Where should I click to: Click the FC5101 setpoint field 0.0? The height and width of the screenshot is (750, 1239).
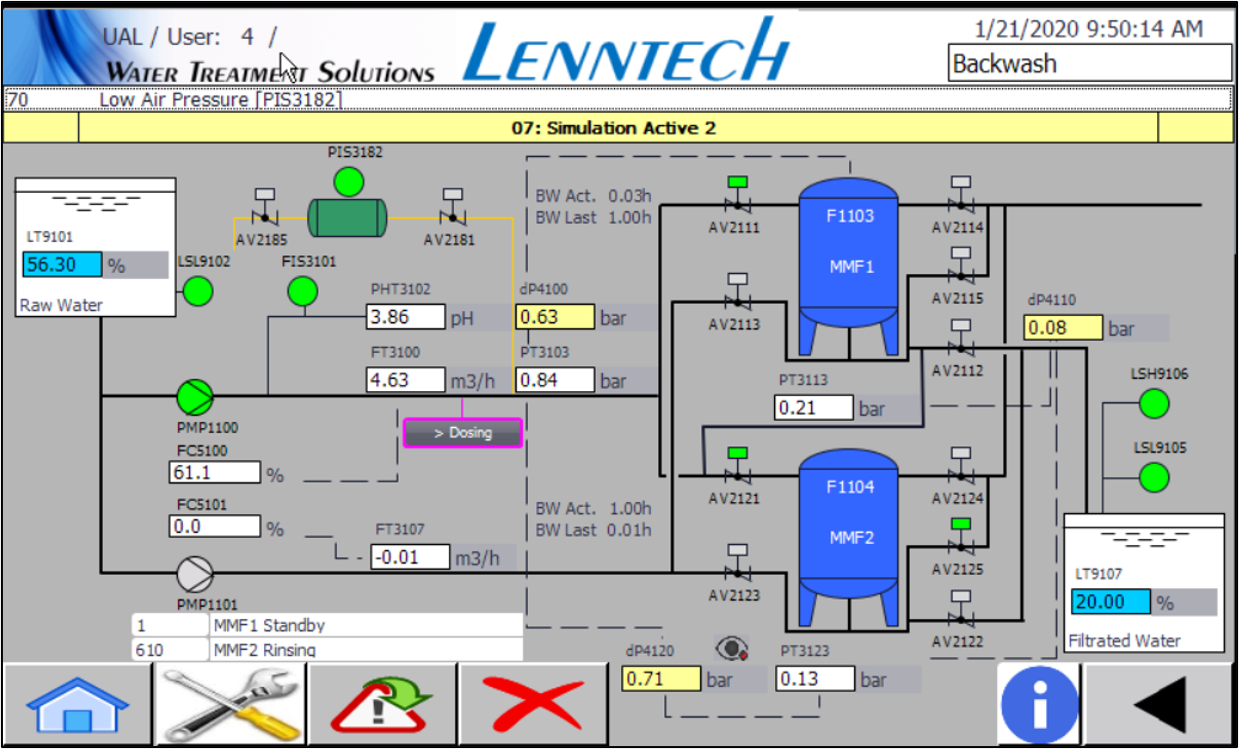click(215, 527)
